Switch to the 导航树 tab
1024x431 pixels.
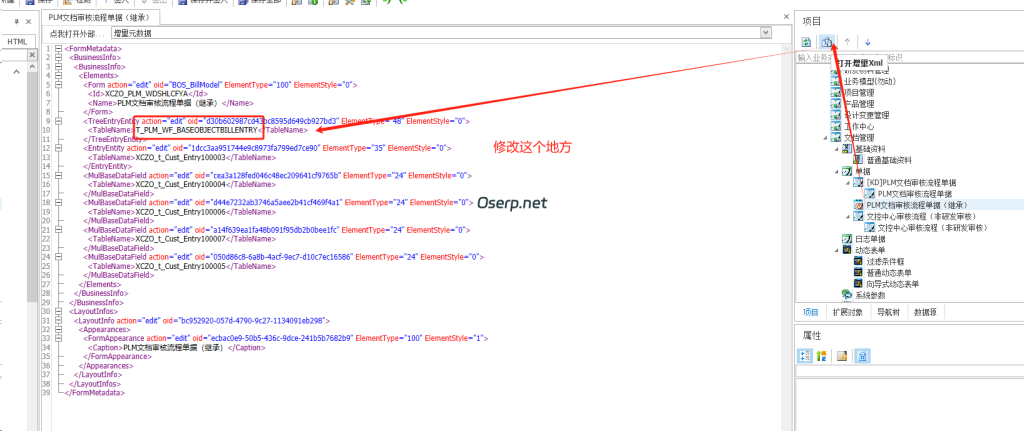click(x=889, y=312)
